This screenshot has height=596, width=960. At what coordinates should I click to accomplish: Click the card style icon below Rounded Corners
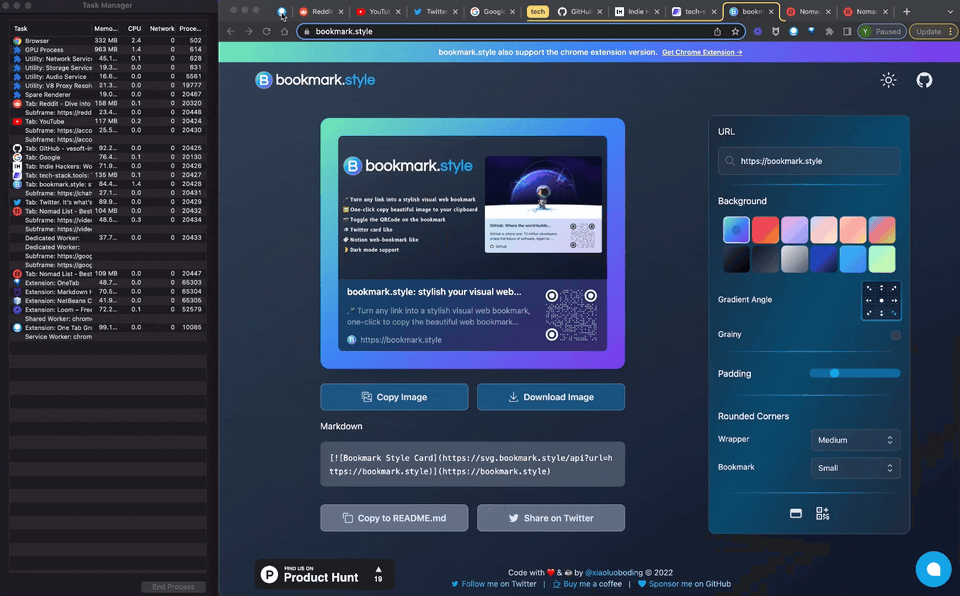796,513
